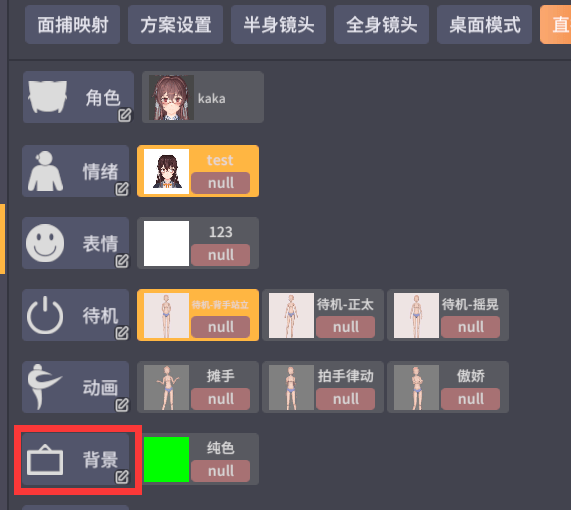The image size is (571, 510).
Task: Click the edit icon on 背景 category
Action: pos(122,477)
